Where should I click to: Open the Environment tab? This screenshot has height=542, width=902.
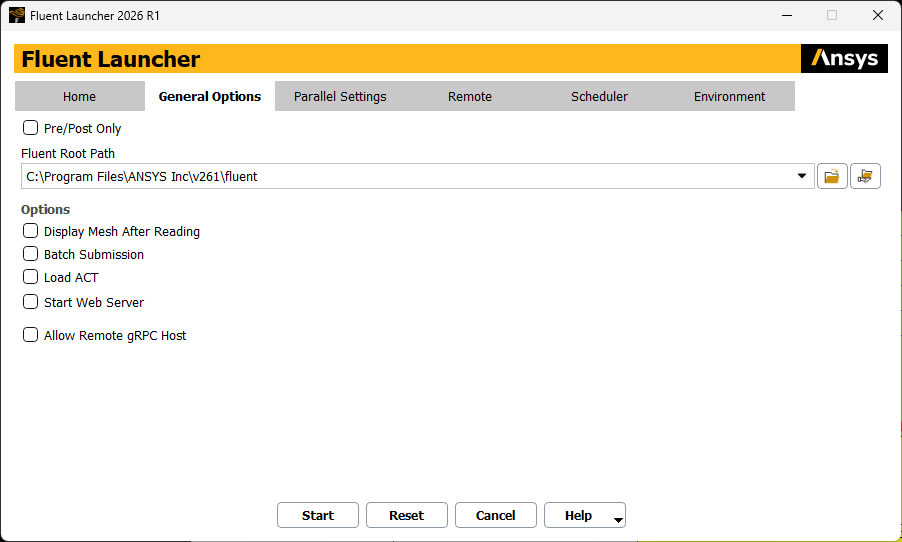click(729, 96)
